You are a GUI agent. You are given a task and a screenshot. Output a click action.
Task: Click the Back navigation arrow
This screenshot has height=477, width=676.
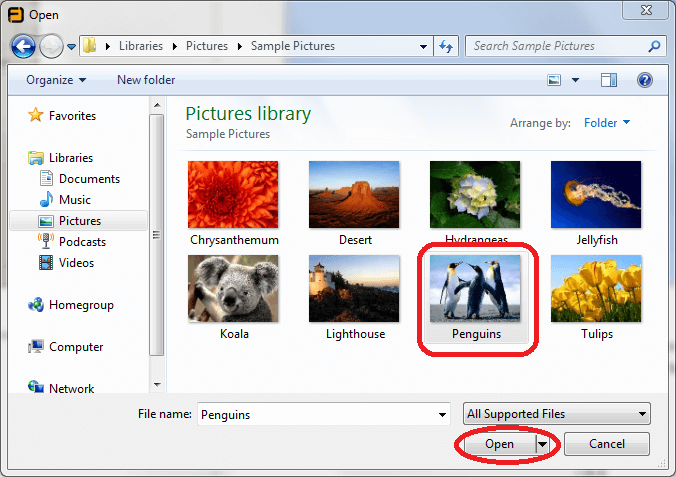23,46
